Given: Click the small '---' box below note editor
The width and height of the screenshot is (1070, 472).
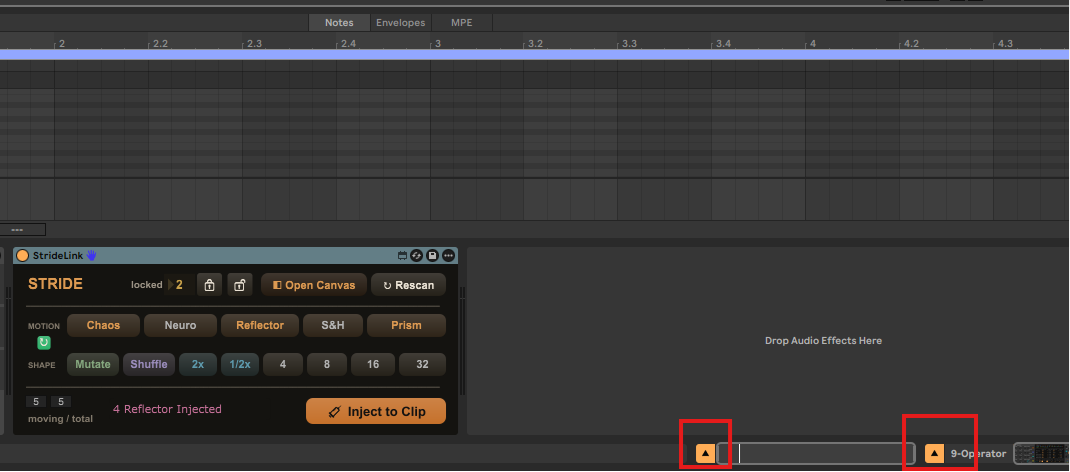Looking at the screenshot, I should 23,230.
